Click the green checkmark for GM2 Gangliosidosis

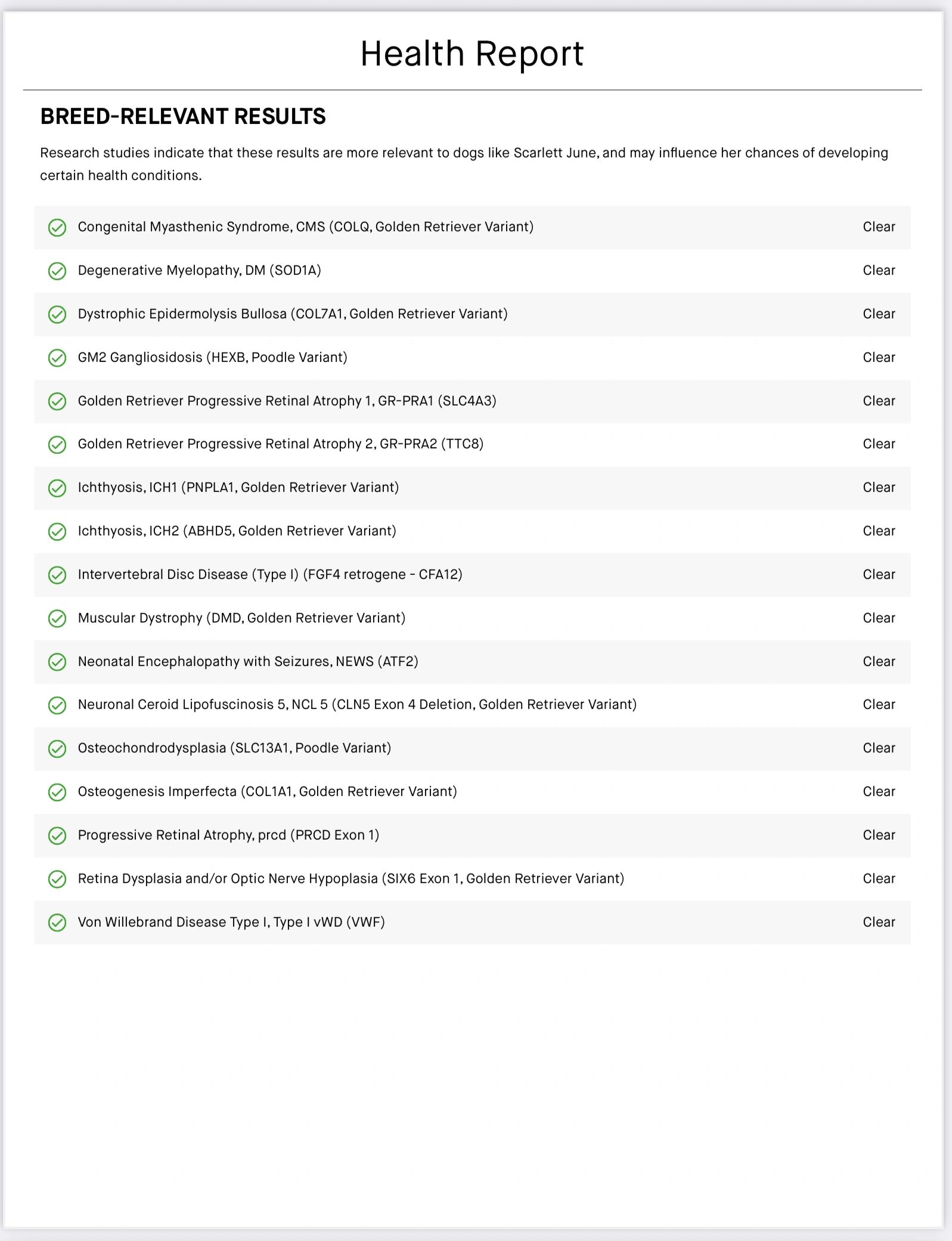point(57,358)
